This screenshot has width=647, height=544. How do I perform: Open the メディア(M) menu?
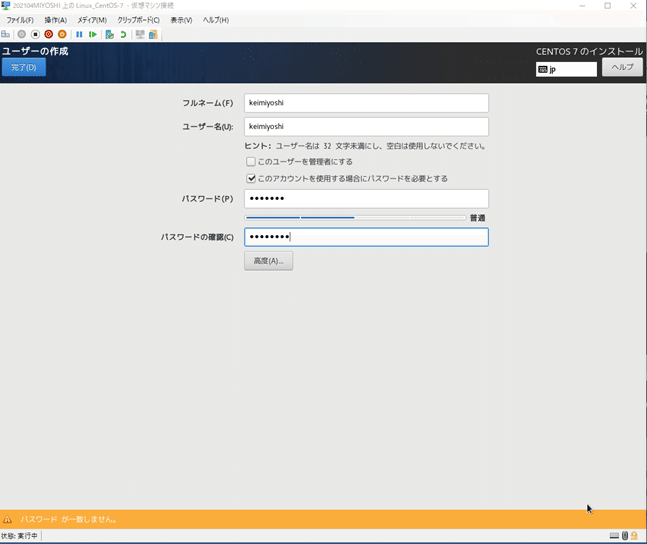pyautogui.click(x=92, y=20)
